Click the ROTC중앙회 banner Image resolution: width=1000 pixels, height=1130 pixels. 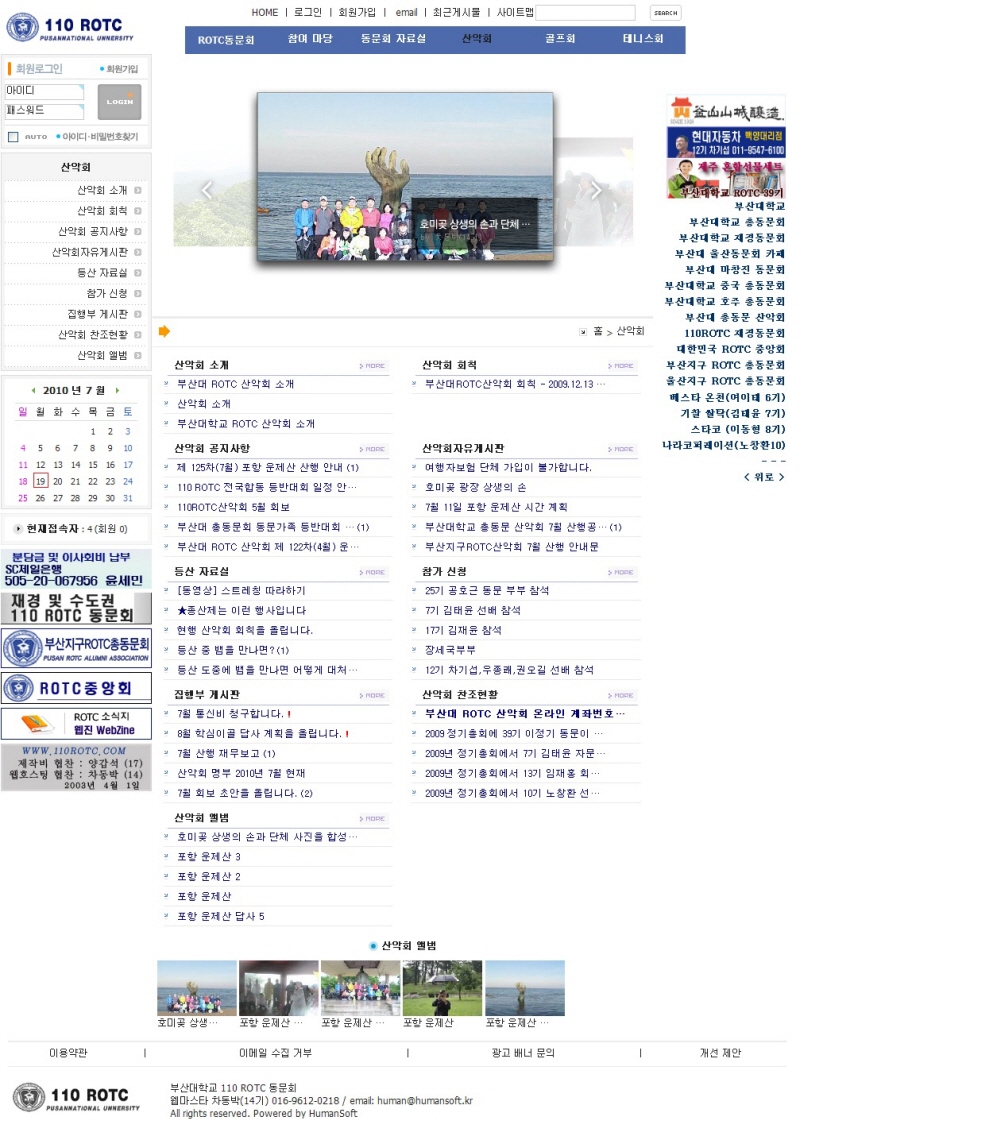point(76,688)
